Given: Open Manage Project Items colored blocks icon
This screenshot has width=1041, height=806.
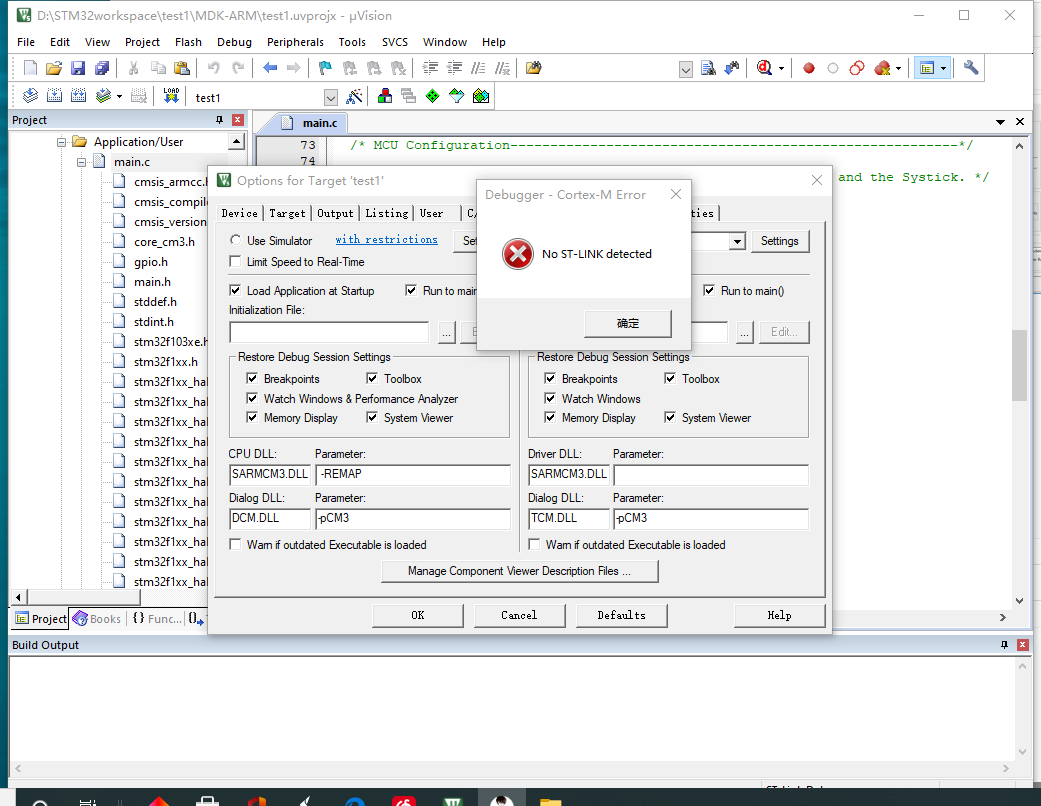Looking at the screenshot, I should coord(384,96).
